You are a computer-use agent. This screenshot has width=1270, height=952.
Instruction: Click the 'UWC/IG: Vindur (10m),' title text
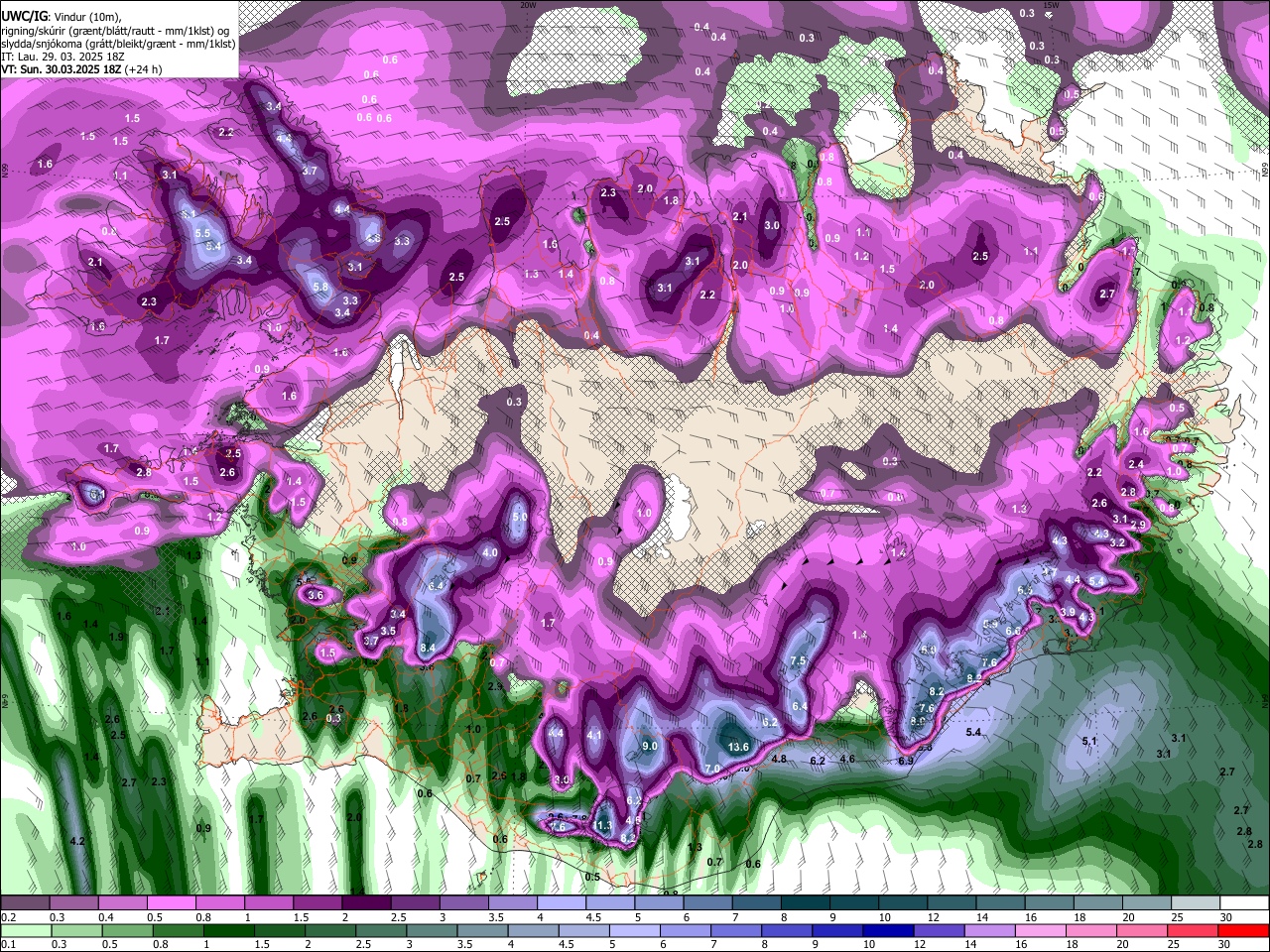coord(62,17)
